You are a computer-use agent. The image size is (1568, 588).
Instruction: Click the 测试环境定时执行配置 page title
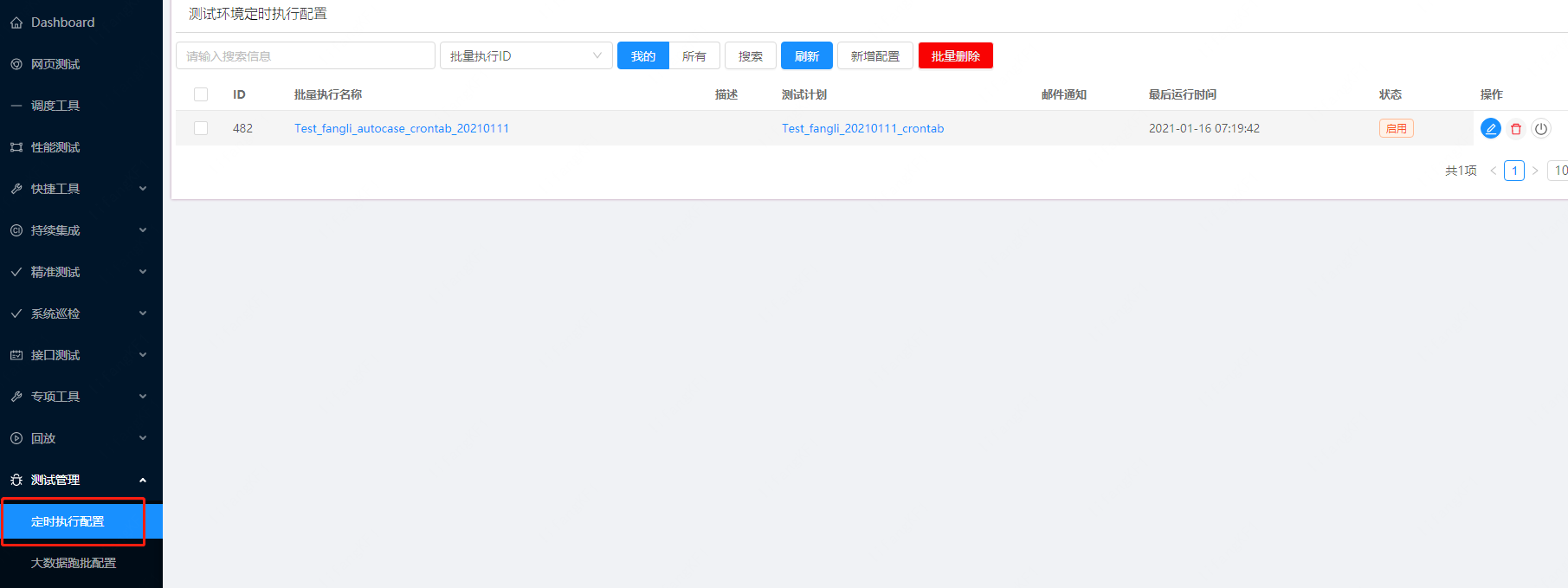pyautogui.click(x=258, y=14)
